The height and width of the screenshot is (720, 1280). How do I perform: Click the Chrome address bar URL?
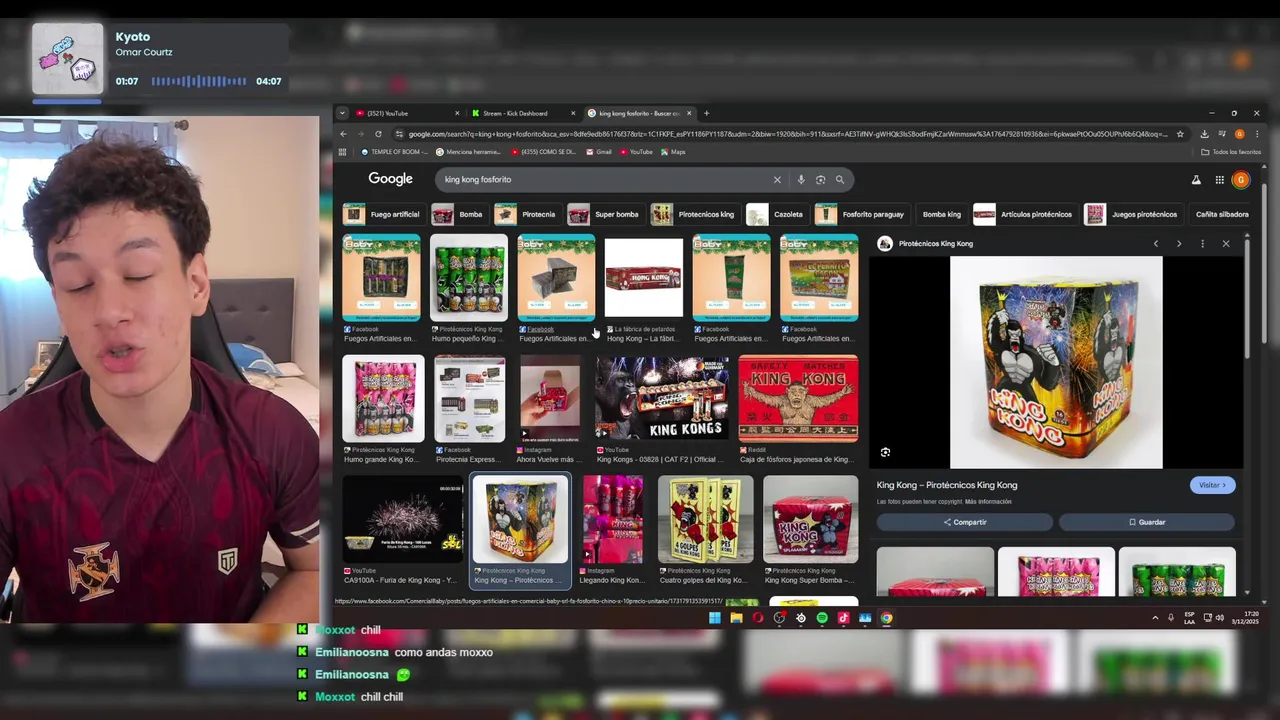(x=788, y=134)
